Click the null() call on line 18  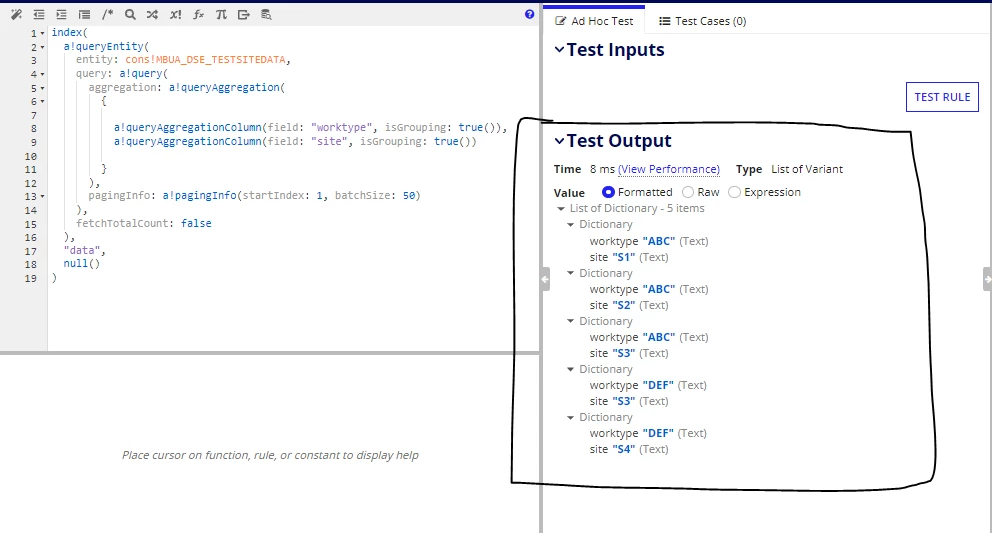click(82, 263)
